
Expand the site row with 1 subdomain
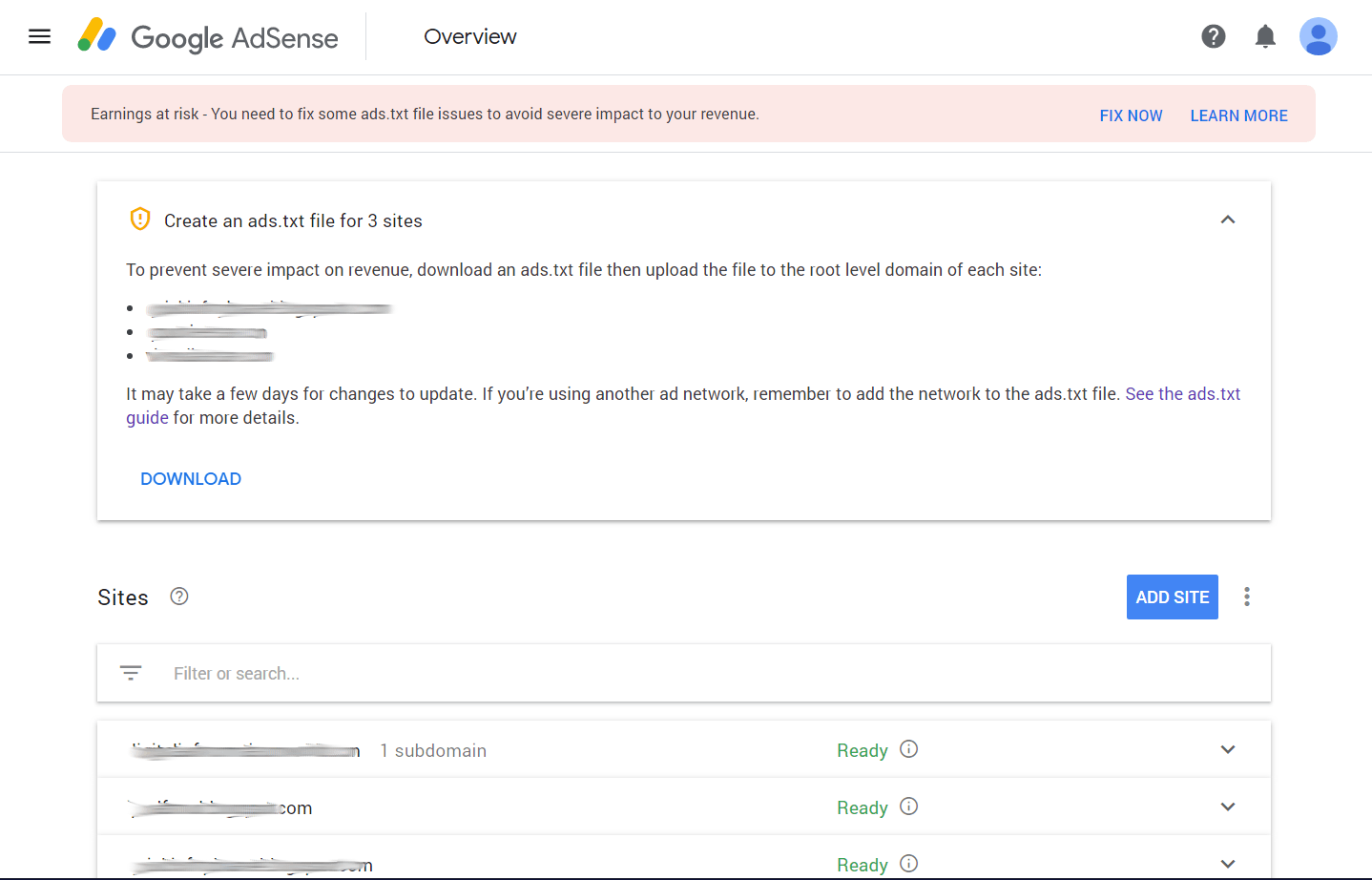pos(1228,749)
